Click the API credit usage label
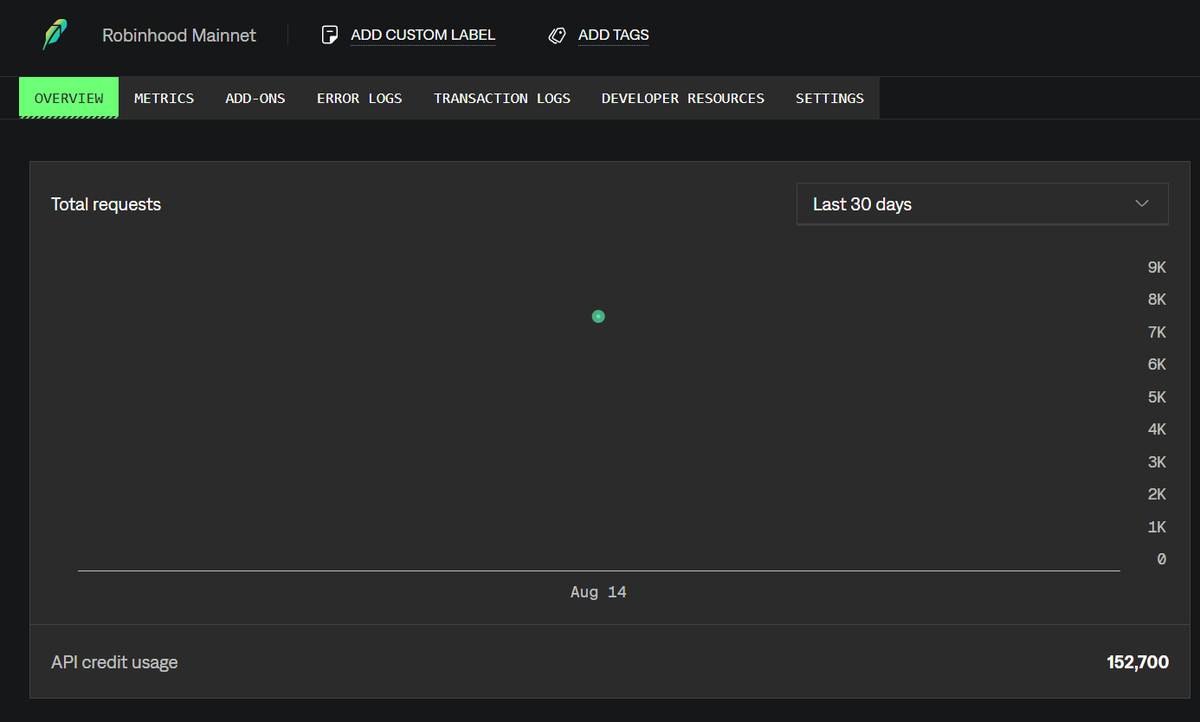1200x722 pixels. 114,662
